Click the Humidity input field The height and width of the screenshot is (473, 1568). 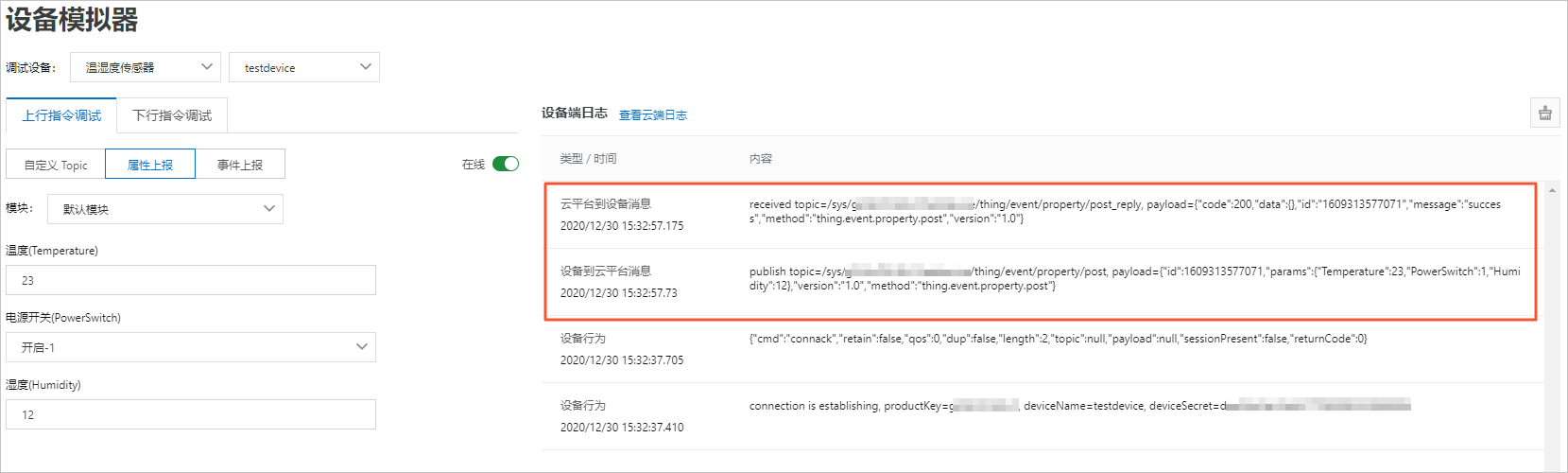[x=191, y=414]
